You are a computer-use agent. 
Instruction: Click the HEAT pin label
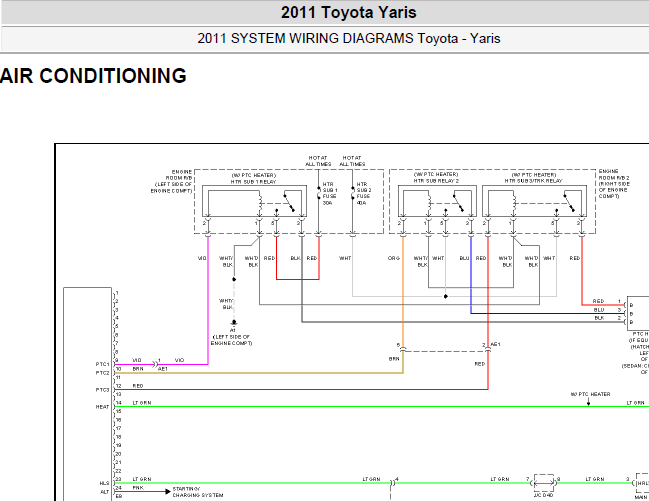pos(102,407)
